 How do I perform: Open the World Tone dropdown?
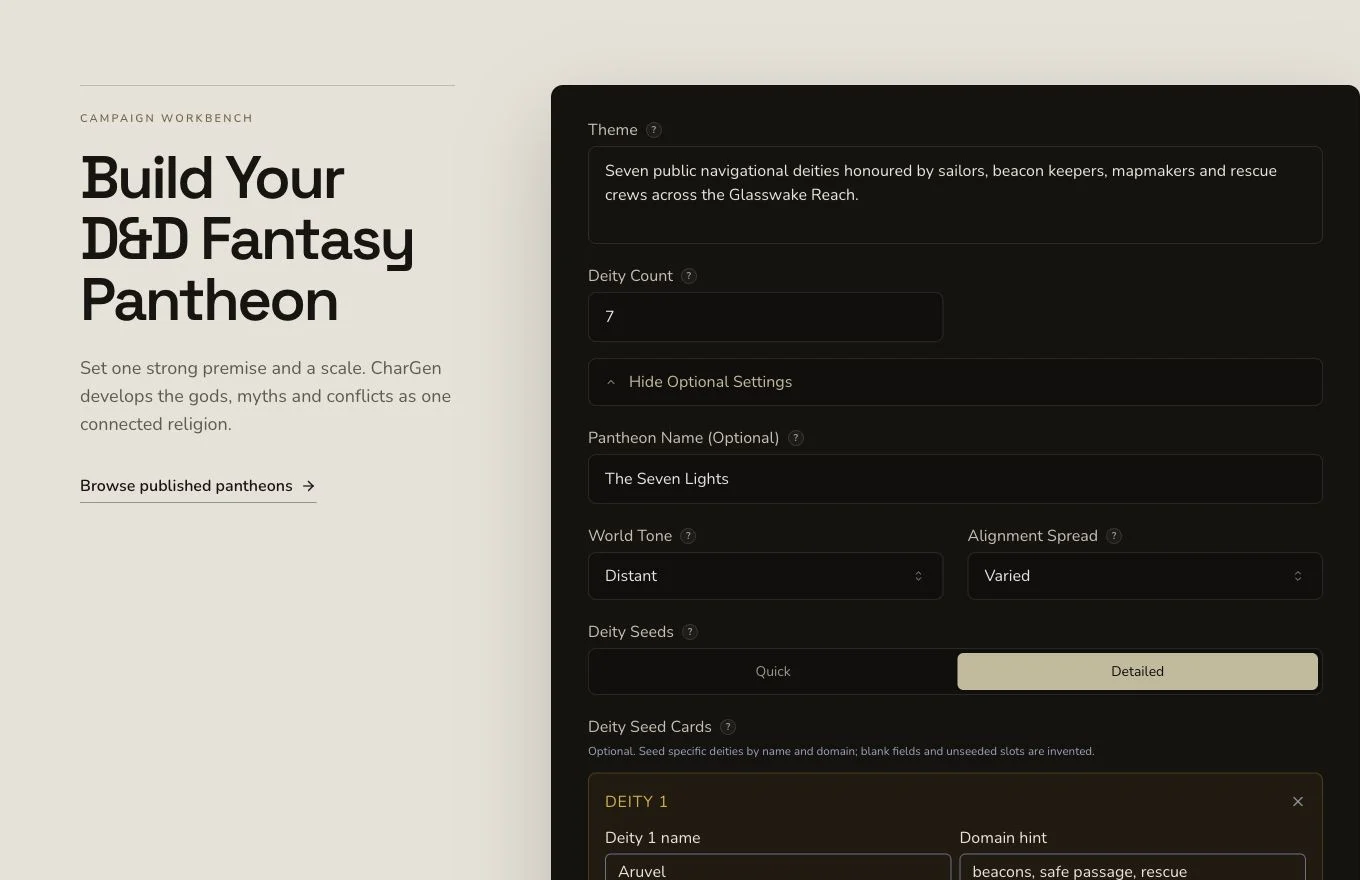coord(765,576)
